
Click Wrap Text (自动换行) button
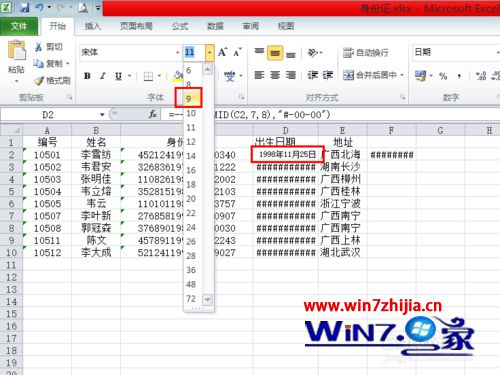point(366,53)
